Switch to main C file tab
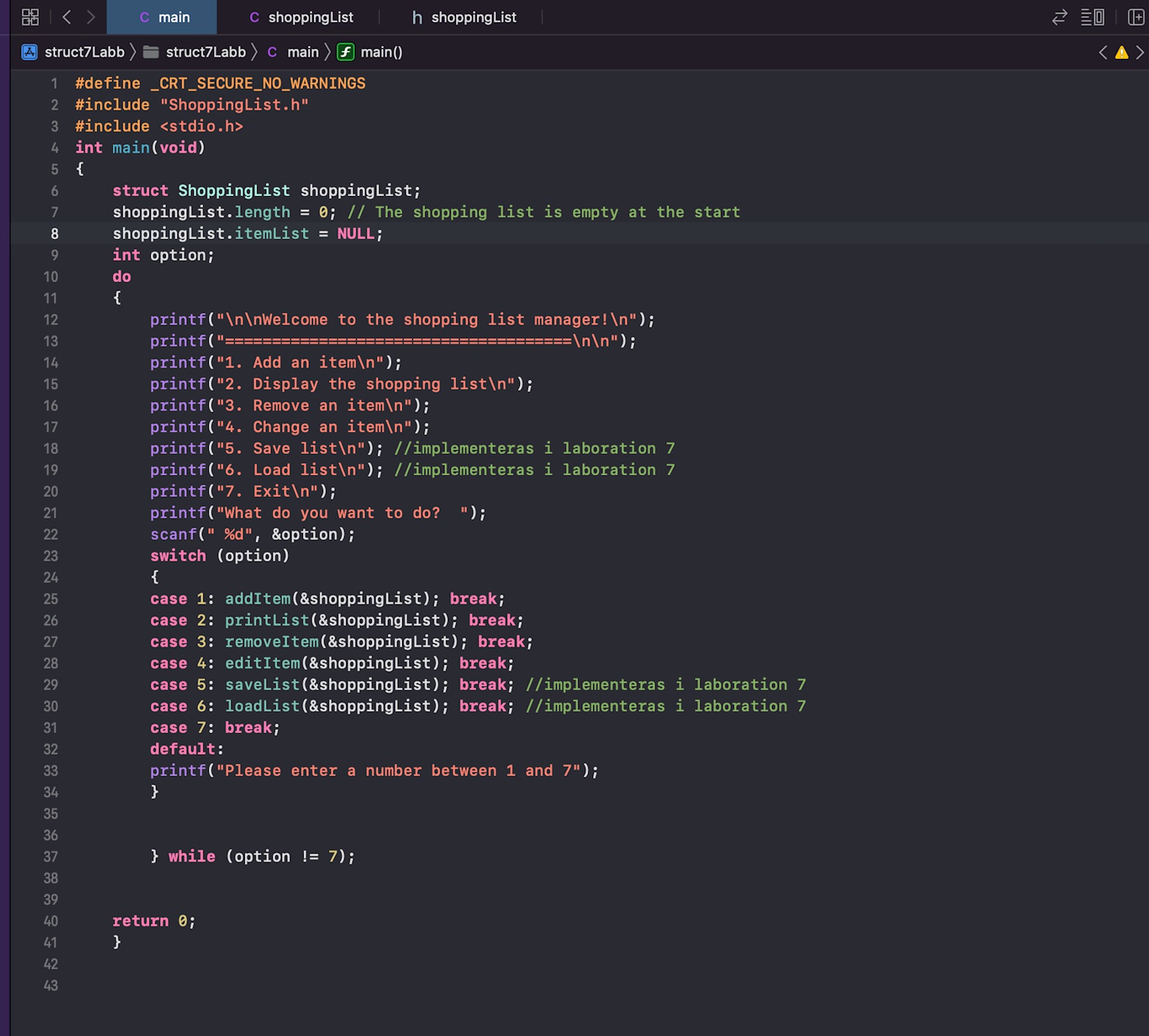1149x1036 pixels. coord(164,17)
